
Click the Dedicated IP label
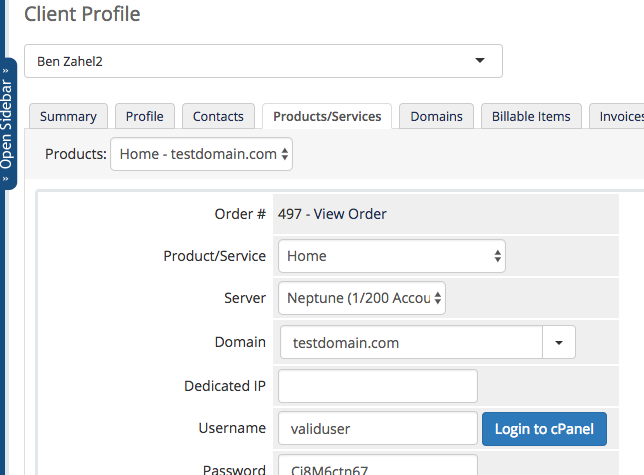point(225,386)
